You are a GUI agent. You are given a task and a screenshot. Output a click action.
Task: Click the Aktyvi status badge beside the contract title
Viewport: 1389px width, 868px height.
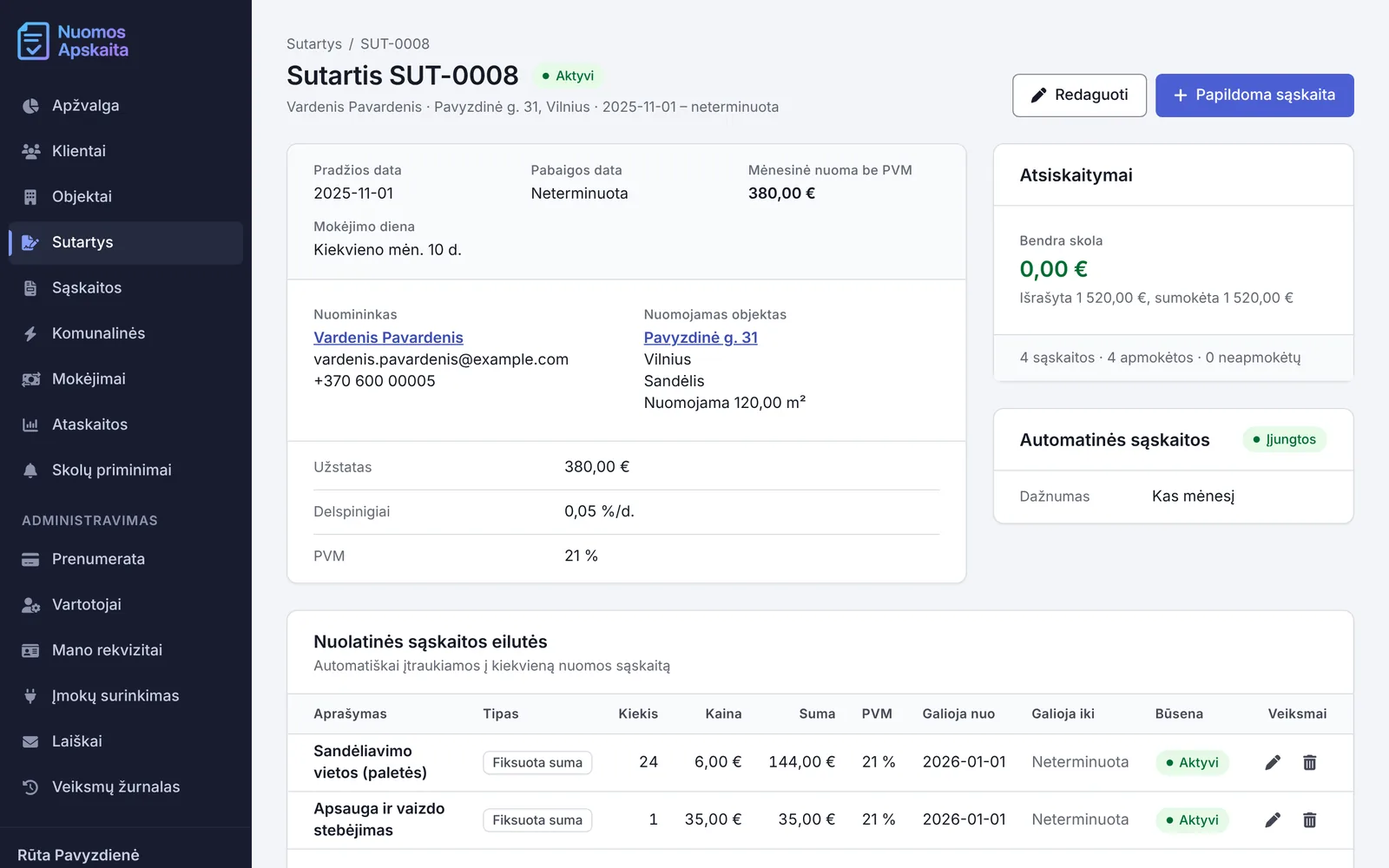click(568, 76)
